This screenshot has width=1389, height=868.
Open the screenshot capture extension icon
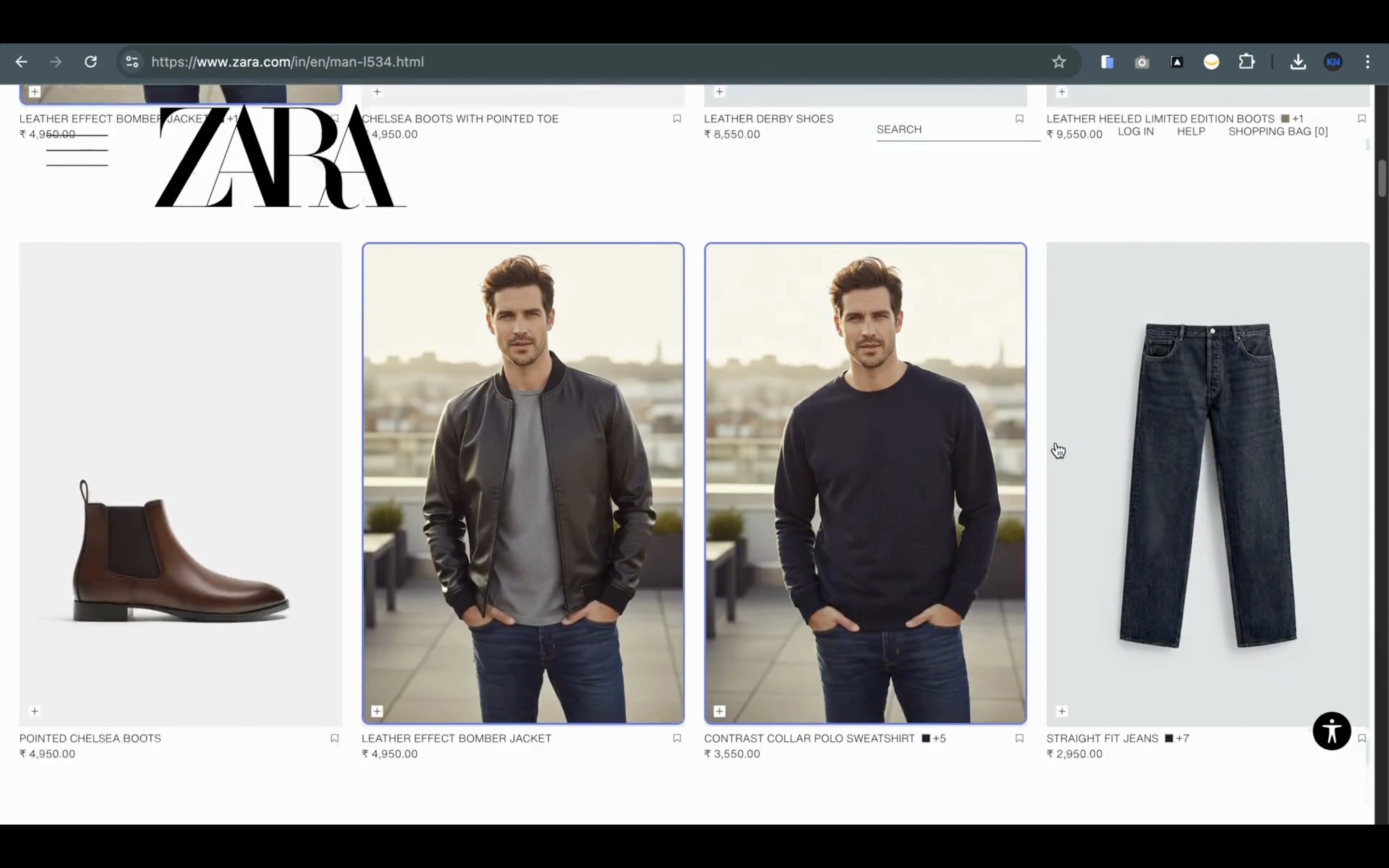[1142, 62]
